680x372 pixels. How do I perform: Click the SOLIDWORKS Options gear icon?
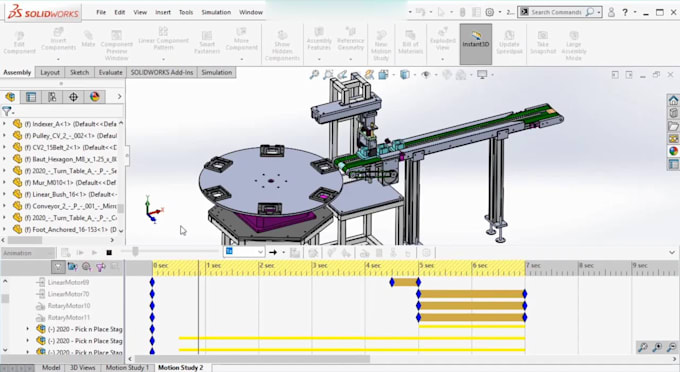click(x=490, y=12)
